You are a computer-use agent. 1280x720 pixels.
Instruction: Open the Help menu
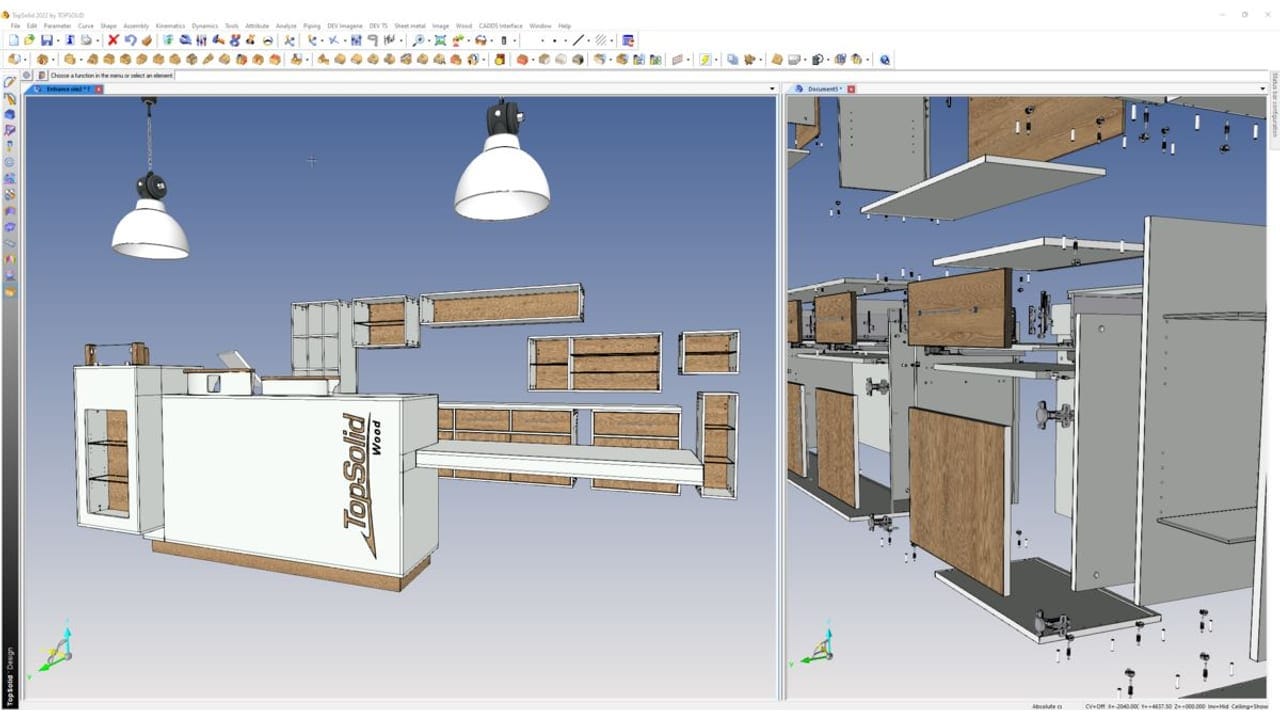point(565,26)
